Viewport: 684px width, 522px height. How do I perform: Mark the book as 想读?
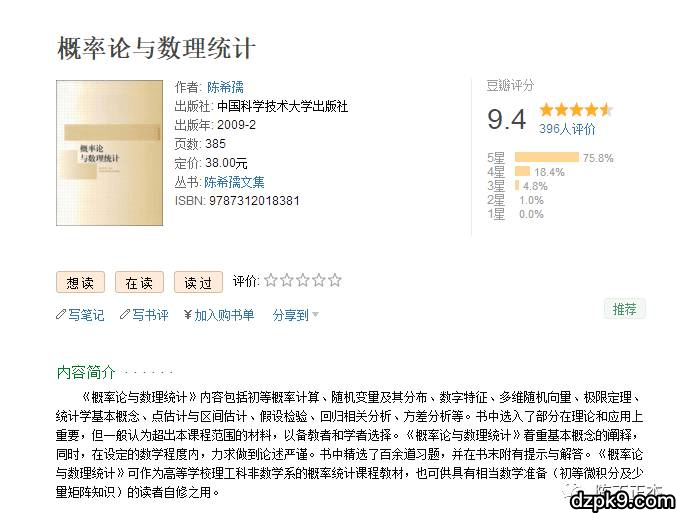tap(80, 283)
